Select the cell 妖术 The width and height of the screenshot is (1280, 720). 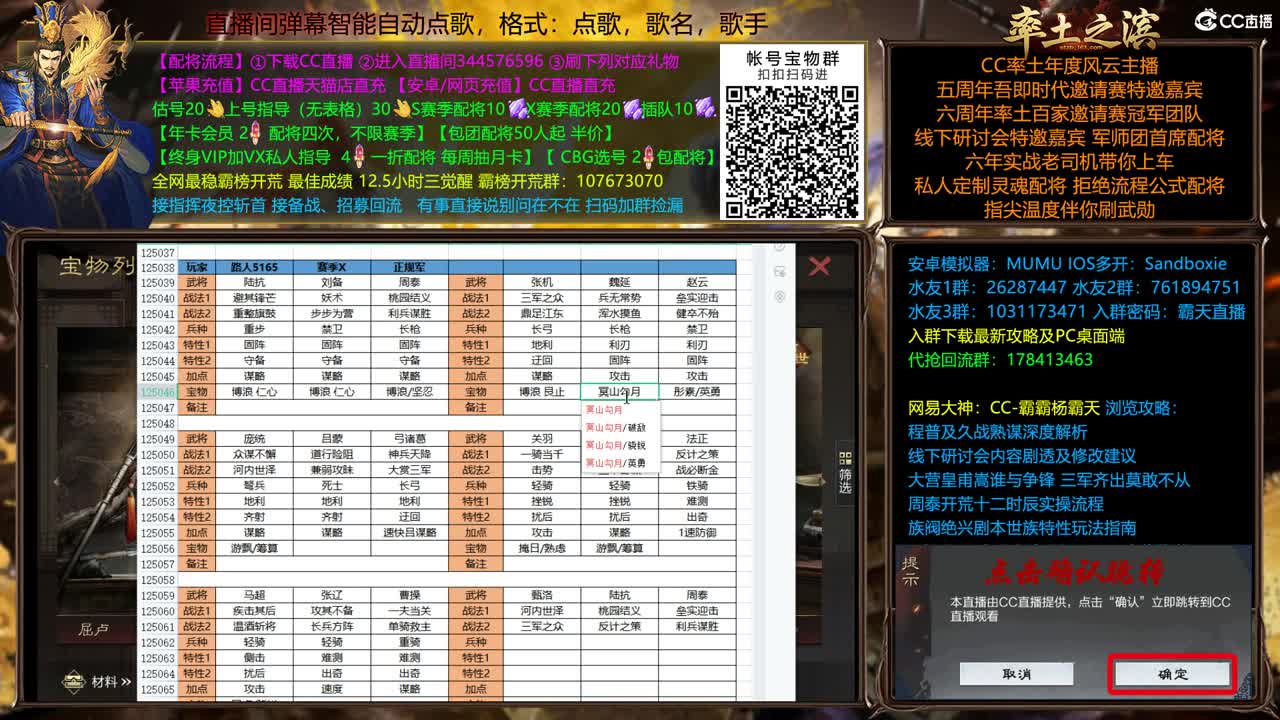332,298
